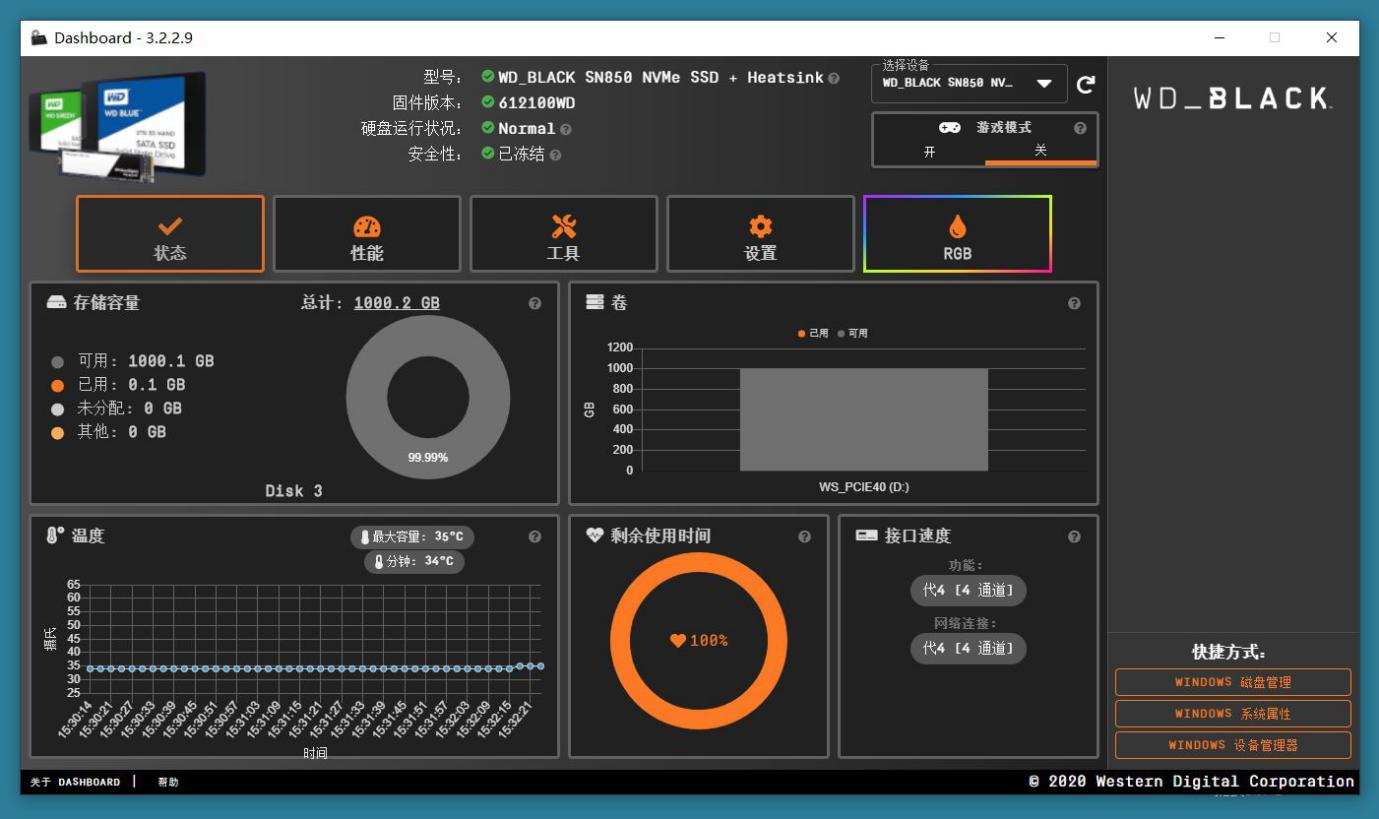Click the 分钟 34°C temperature badge
The height and width of the screenshot is (819, 1379).
(414, 561)
